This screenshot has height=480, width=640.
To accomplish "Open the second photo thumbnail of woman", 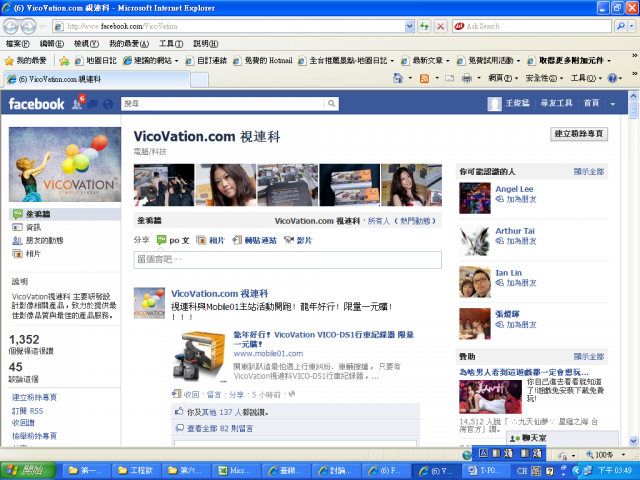I will tap(226, 185).
